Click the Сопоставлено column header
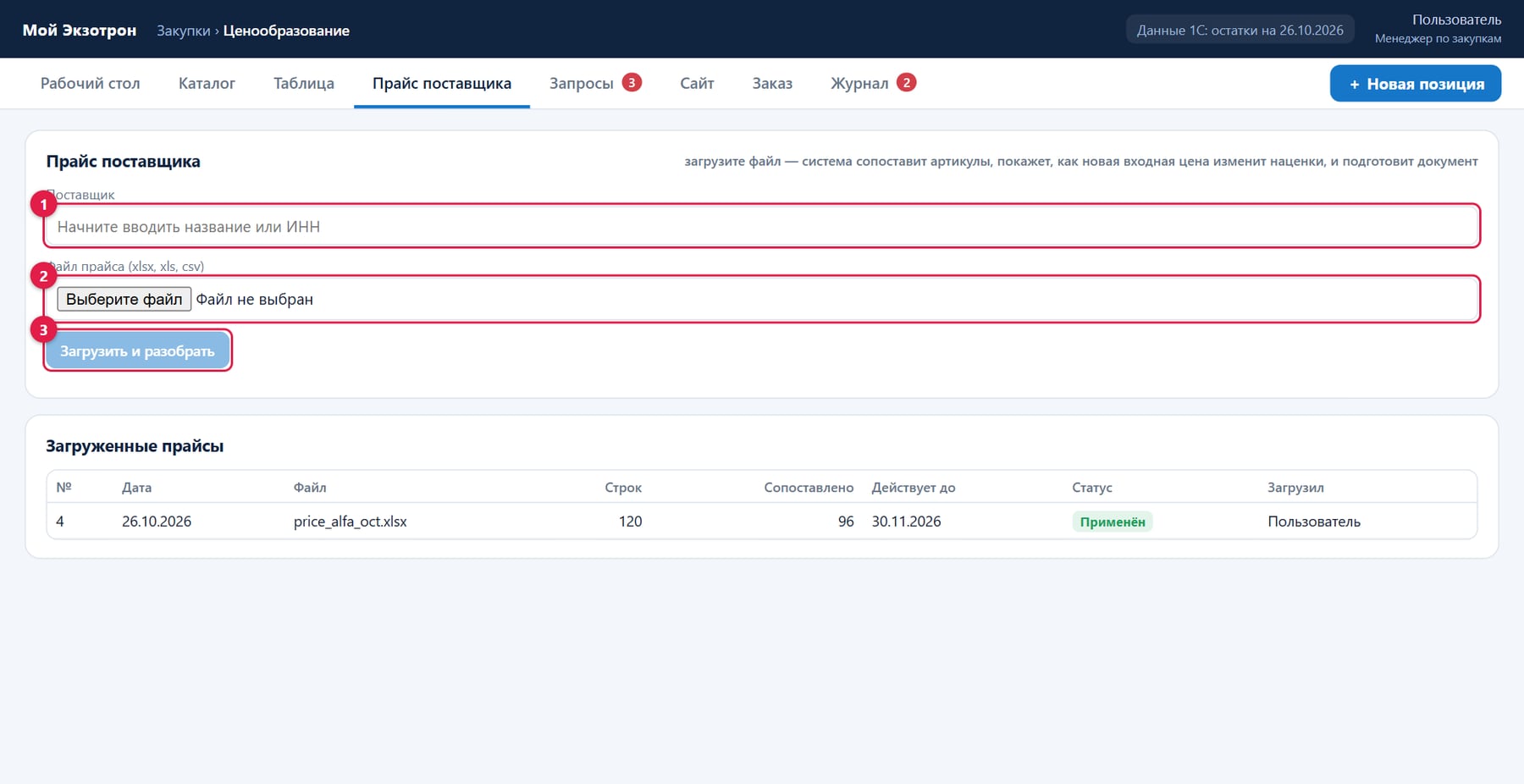This screenshot has width=1524, height=784. pos(809,488)
